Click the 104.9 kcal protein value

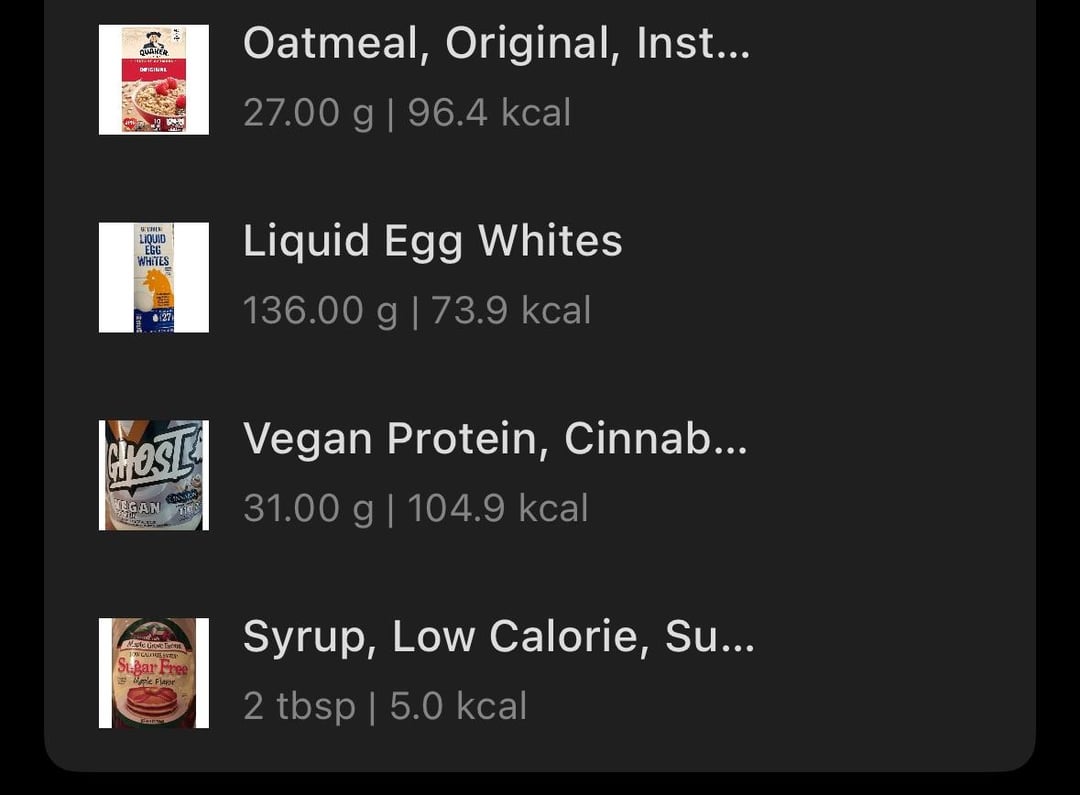497,508
